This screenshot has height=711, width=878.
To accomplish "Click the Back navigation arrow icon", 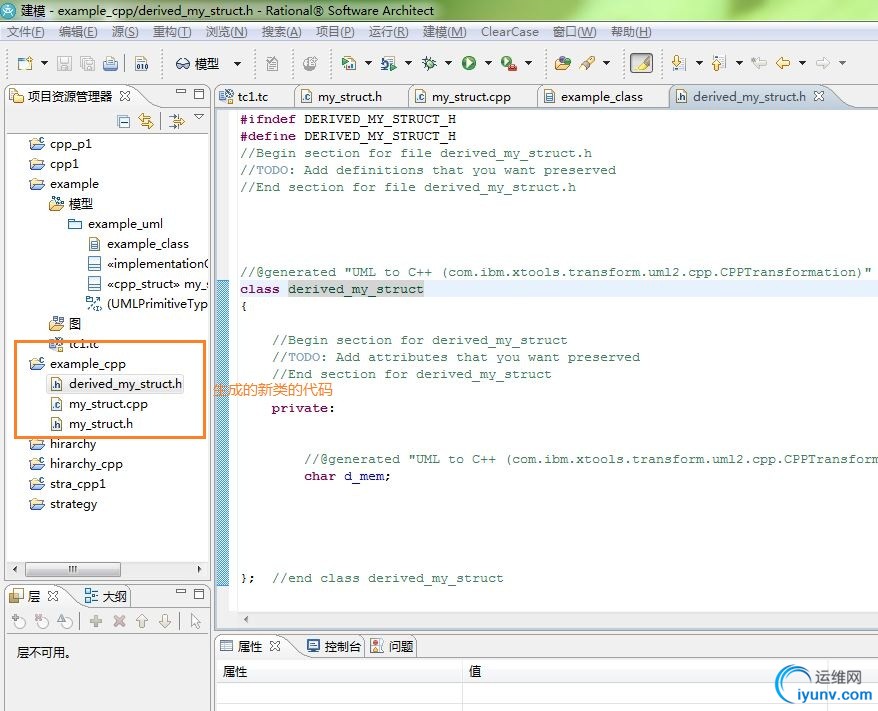I will pos(783,63).
